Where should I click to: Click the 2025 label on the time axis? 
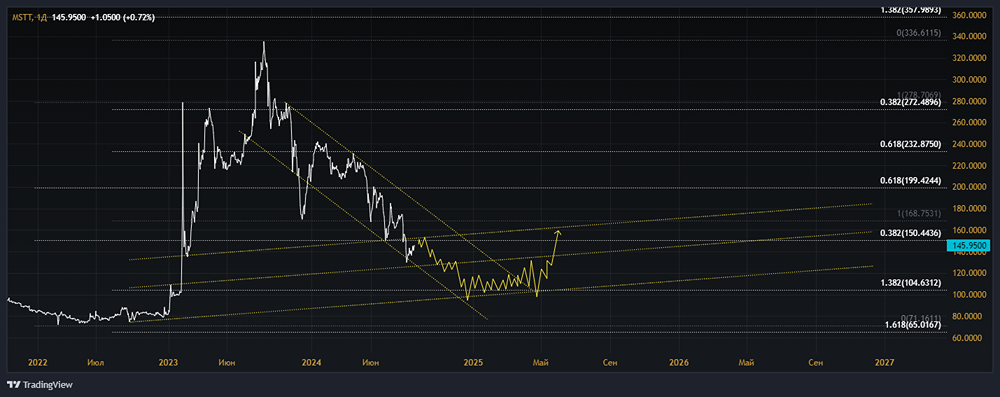474,363
